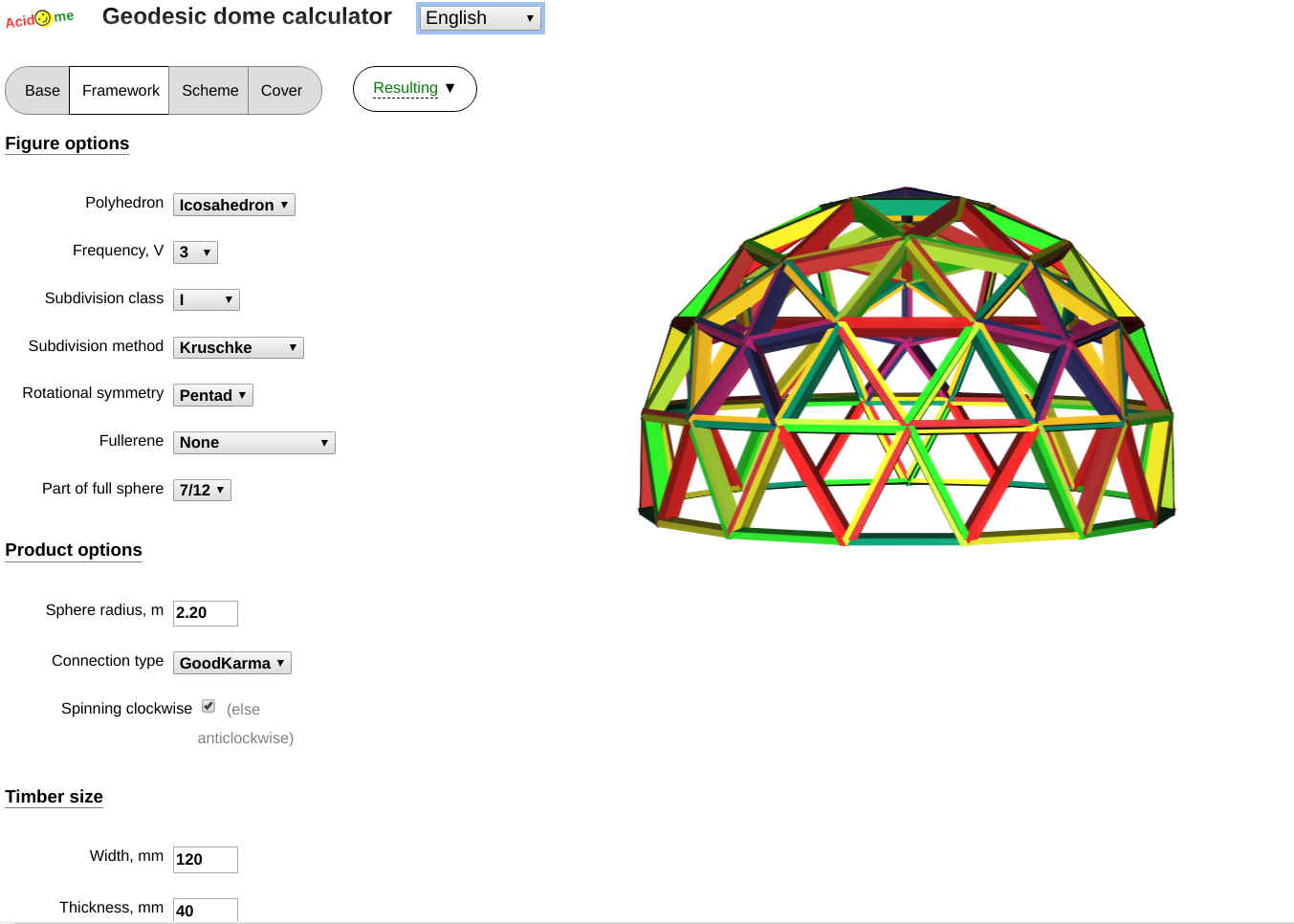Choose a Subdivision method from Kruschke dropdown
Image resolution: width=1294 pixels, height=924 pixels.
point(238,348)
